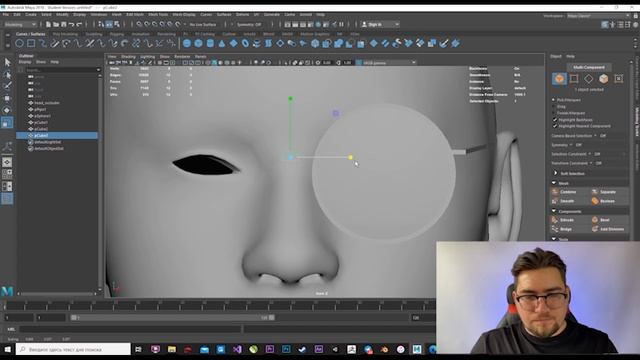Create a polygon sphere from shelf
640x360 pixels.
tap(187, 43)
